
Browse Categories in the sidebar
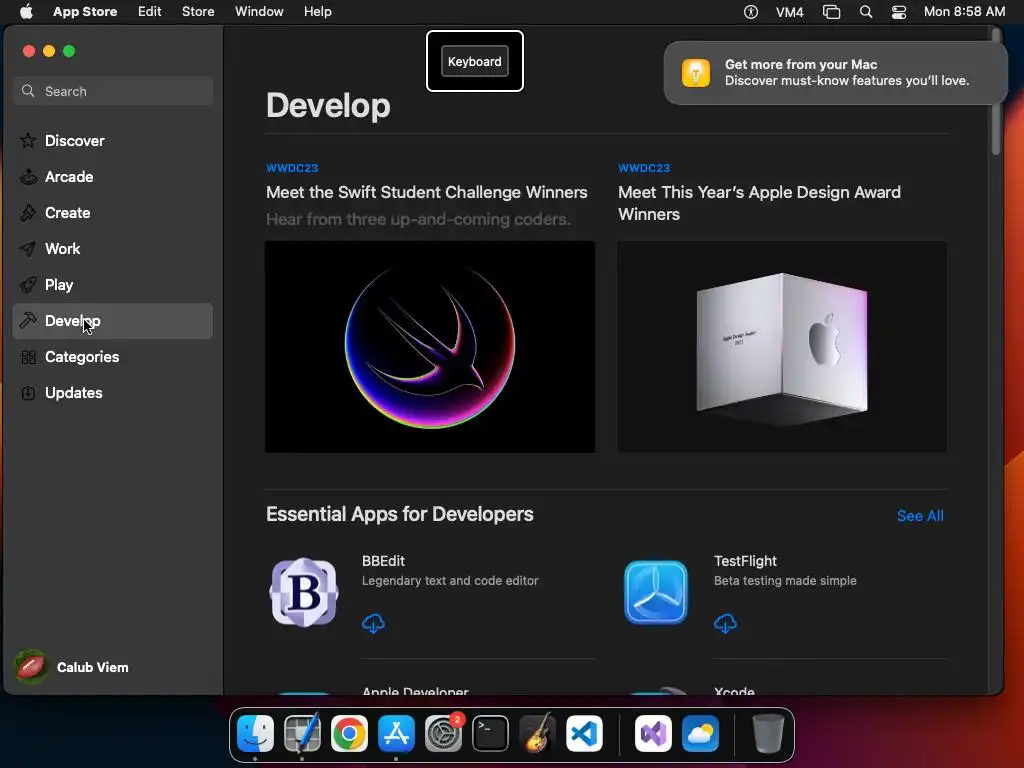tap(112, 357)
